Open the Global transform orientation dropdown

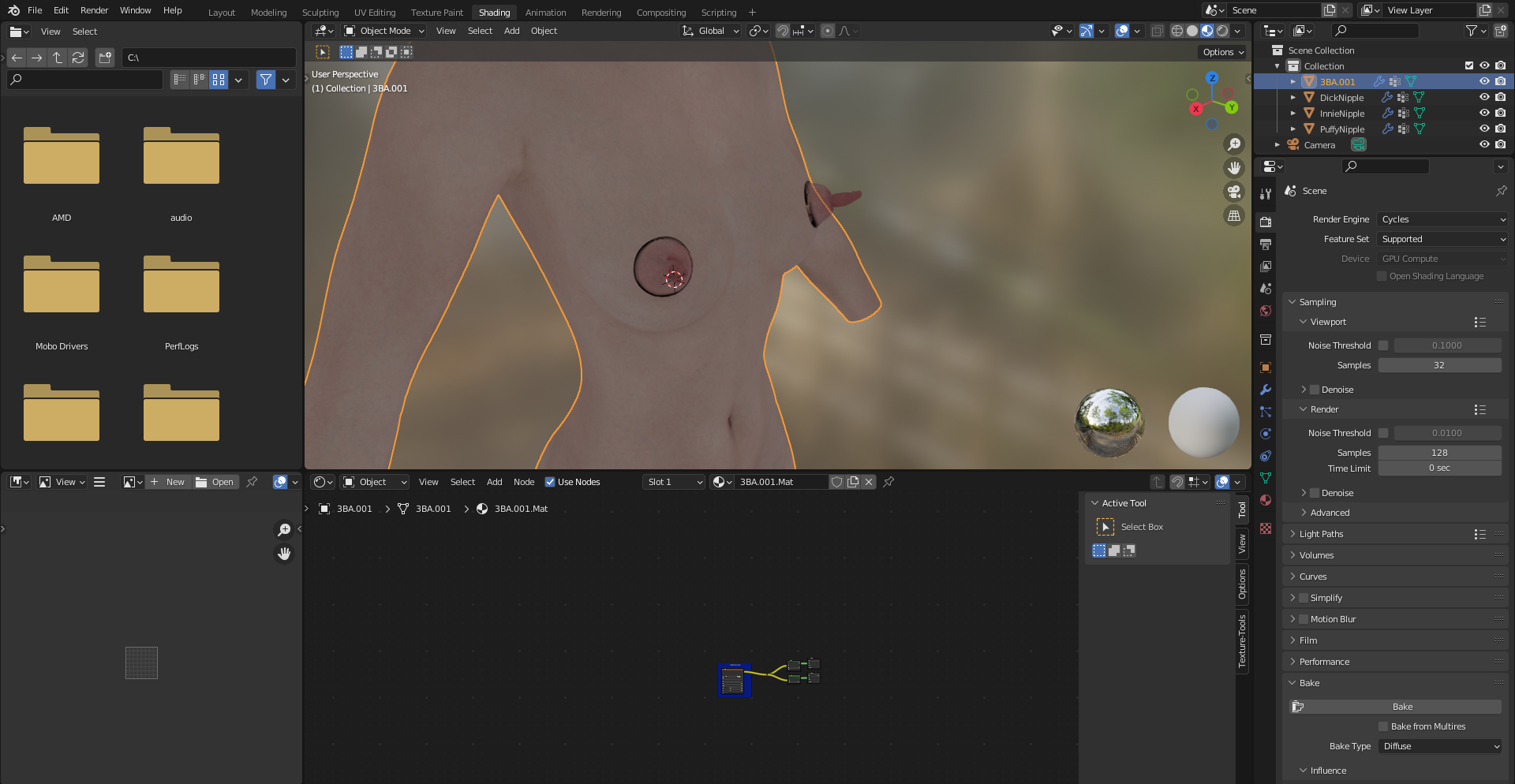[711, 31]
